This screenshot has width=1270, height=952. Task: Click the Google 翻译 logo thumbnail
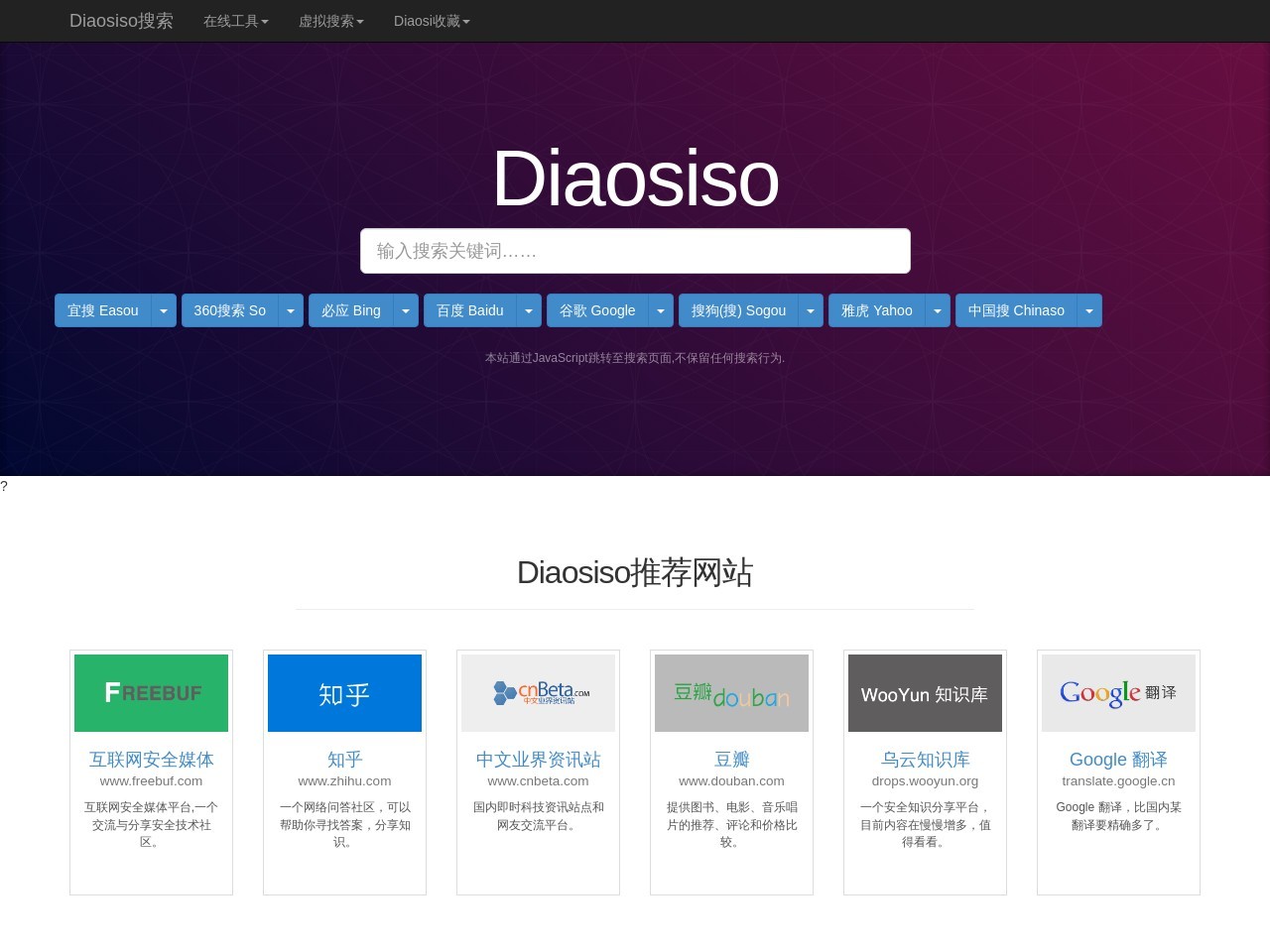pos(1118,693)
